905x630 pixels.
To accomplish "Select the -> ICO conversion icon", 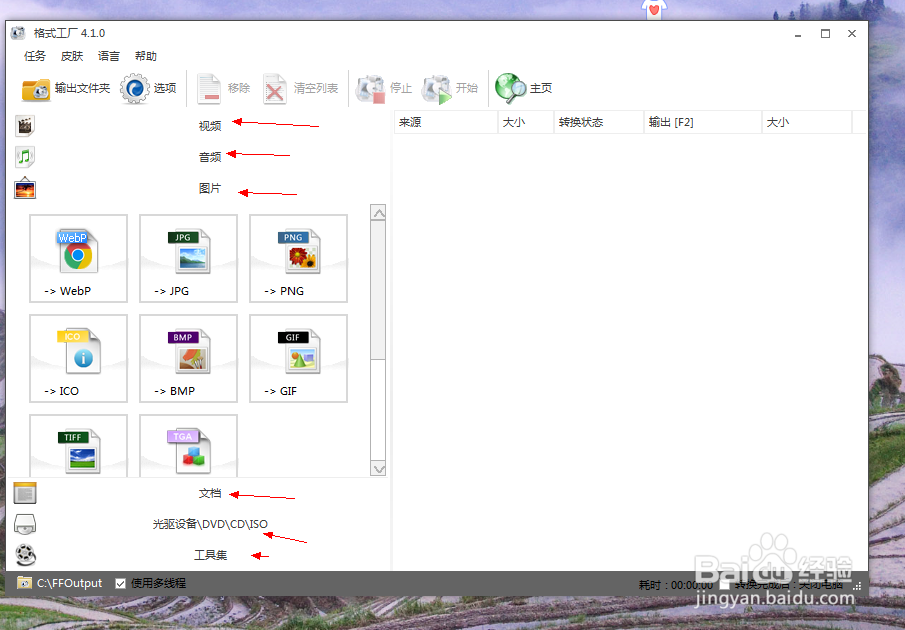I will pos(78,358).
